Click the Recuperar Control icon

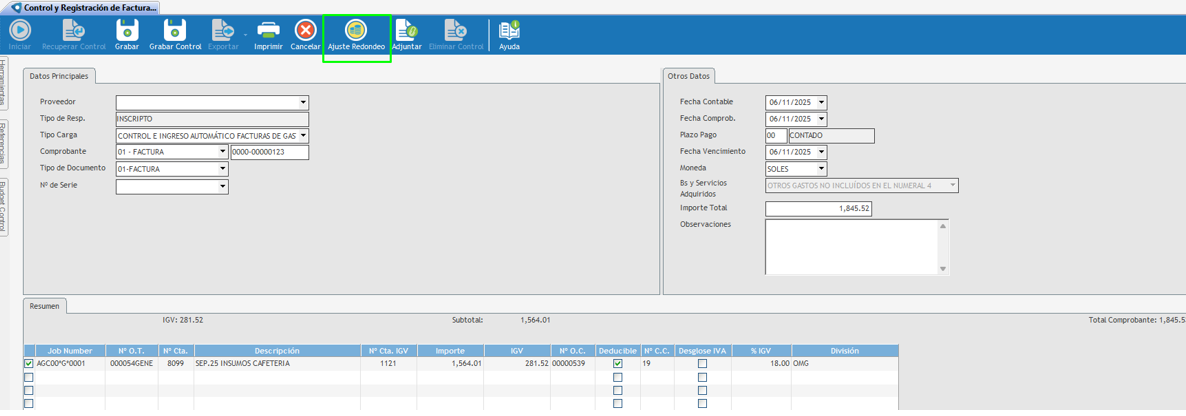tap(74, 32)
